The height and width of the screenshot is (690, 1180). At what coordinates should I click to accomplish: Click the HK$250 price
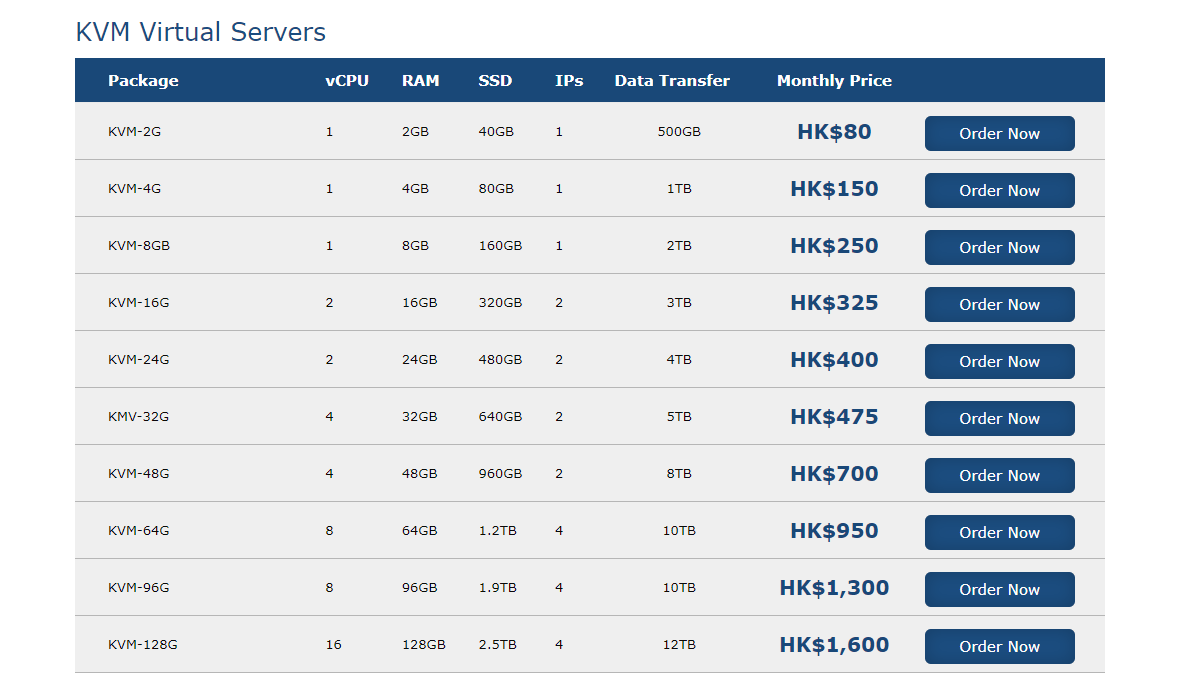834,246
